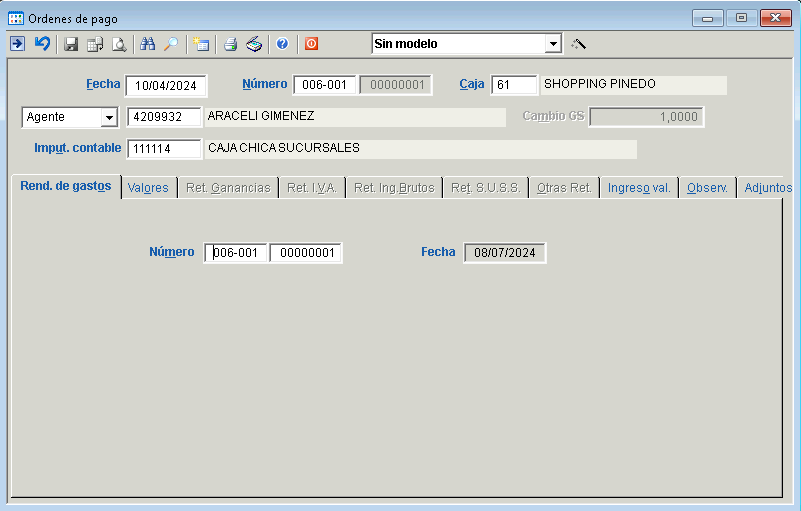Click the Caja field containing 61

click(514, 86)
